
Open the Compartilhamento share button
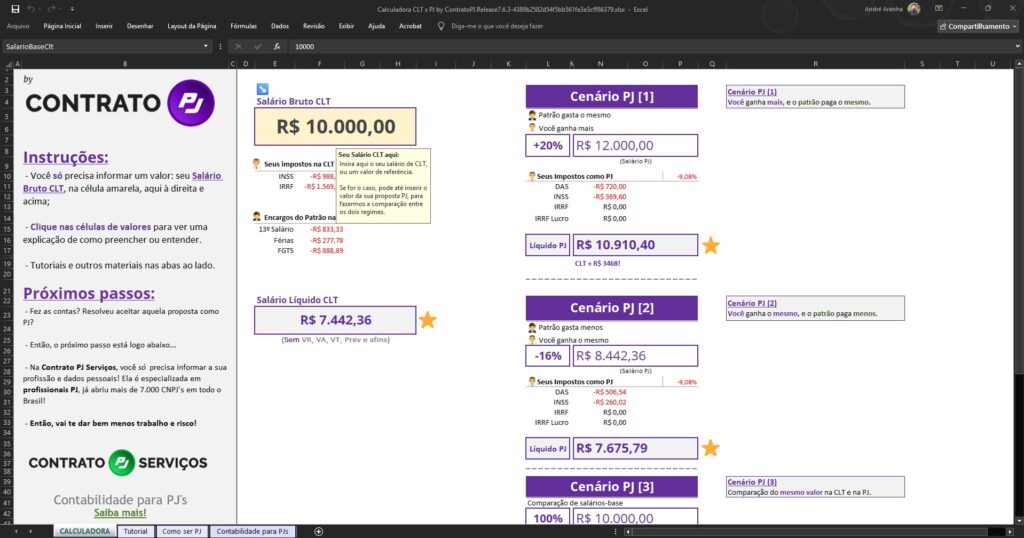point(978,26)
